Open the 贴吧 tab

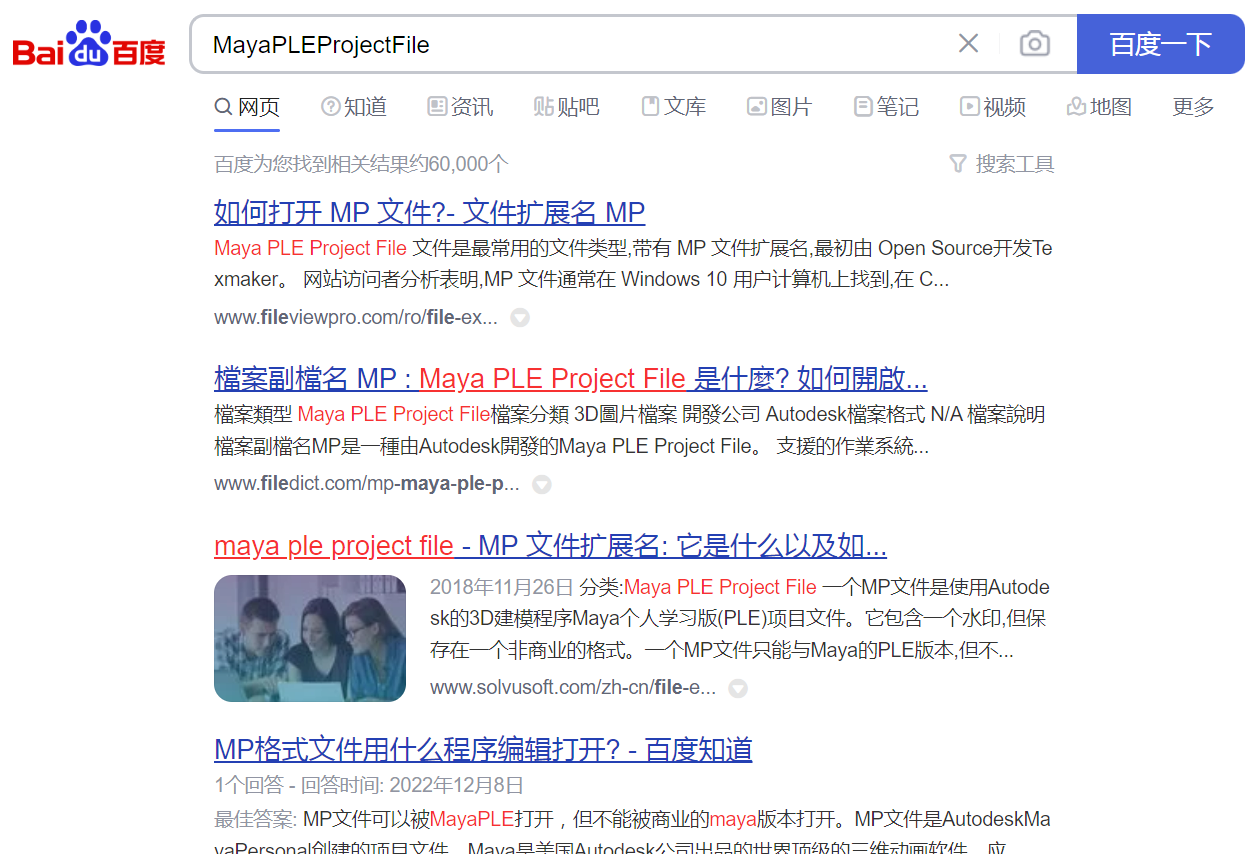tap(566, 107)
